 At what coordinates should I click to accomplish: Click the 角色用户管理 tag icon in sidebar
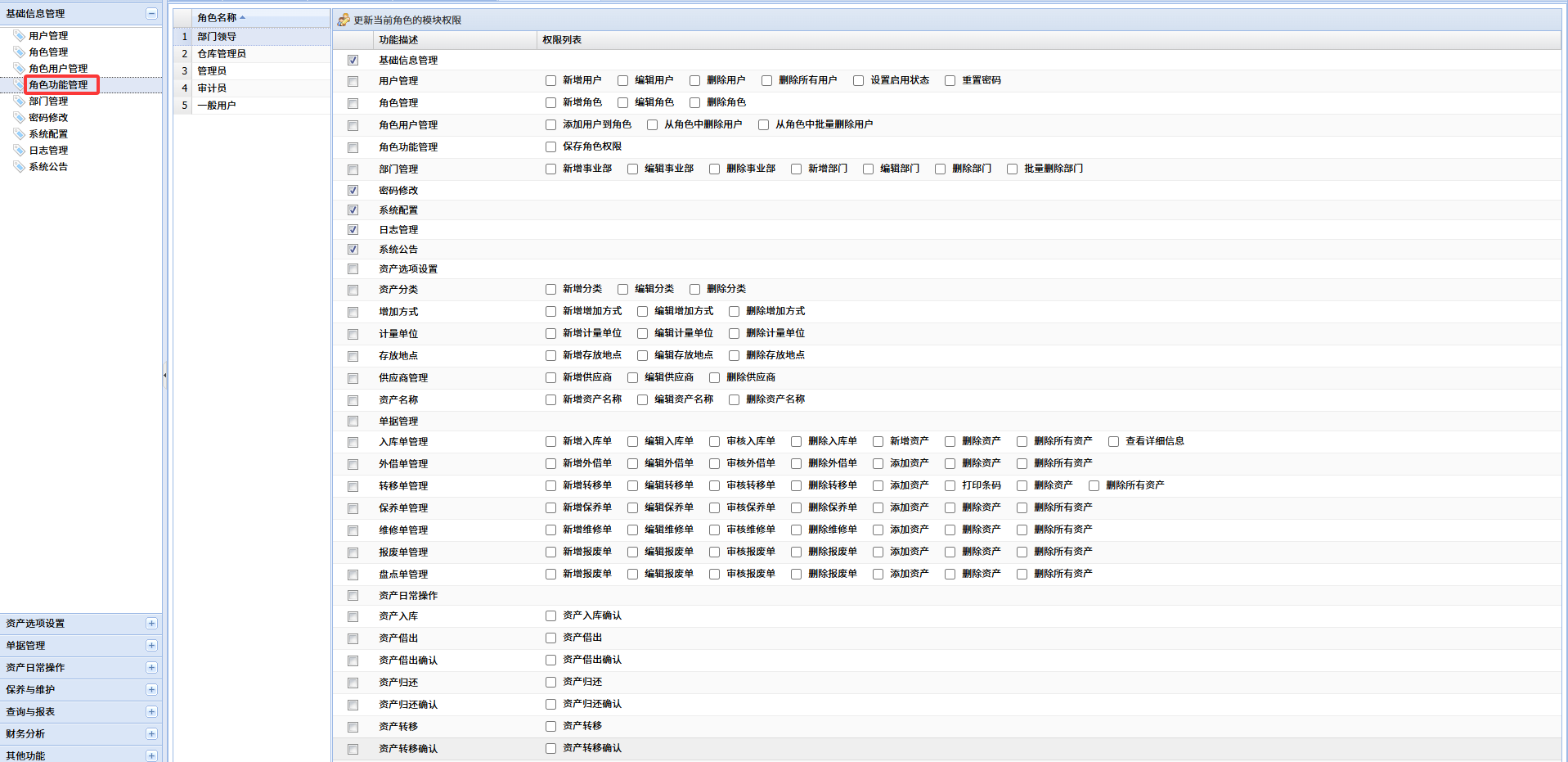point(20,69)
